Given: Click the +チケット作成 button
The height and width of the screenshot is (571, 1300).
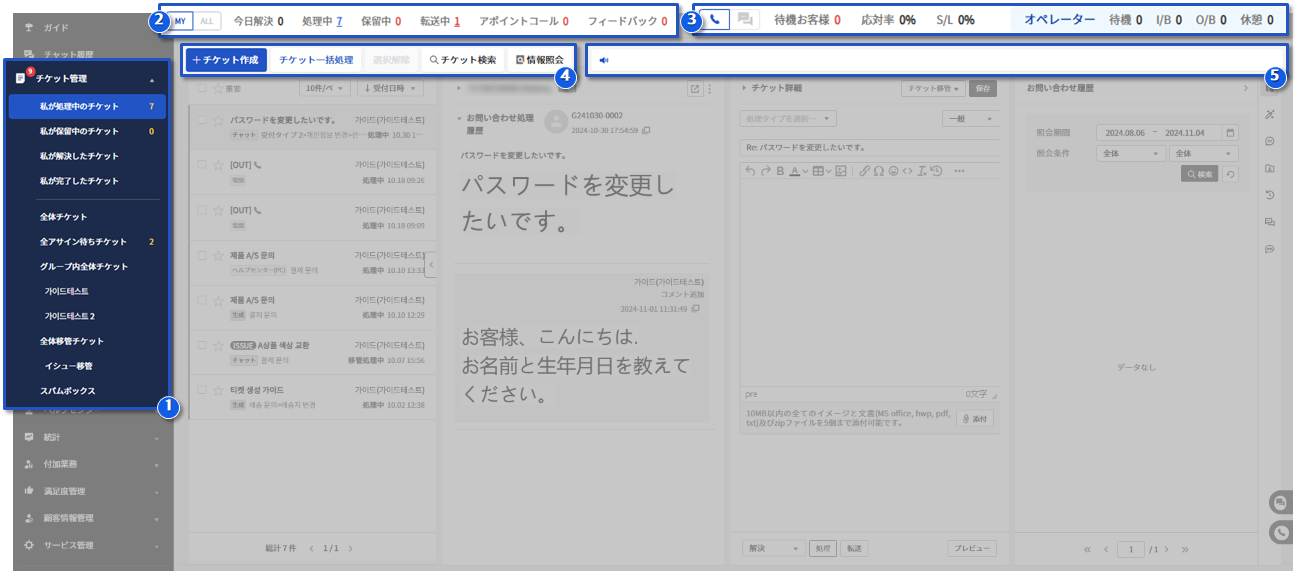Looking at the screenshot, I should coord(225,60).
